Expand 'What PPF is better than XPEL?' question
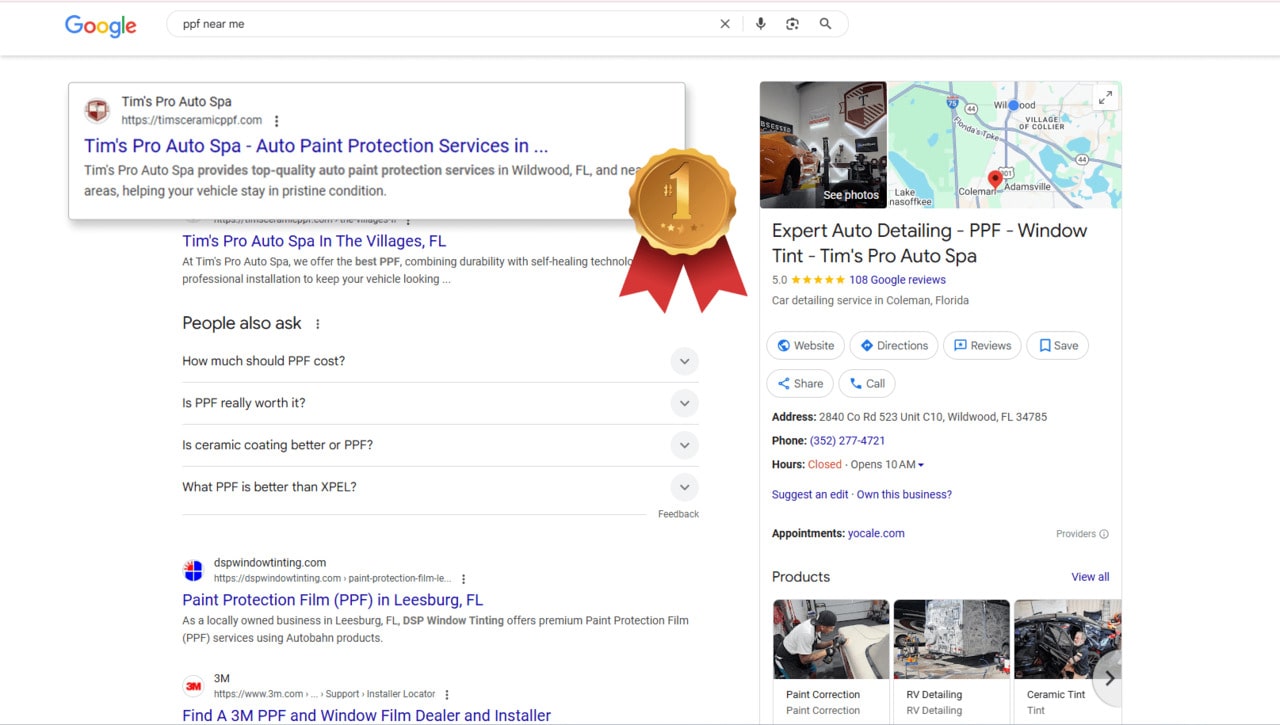1280x725 pixels. pyautogui.click(x=440, y=487)
